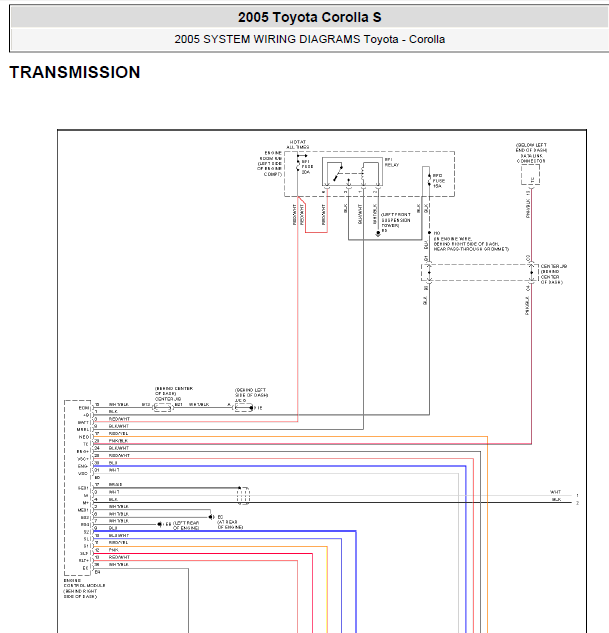Click the '(BEHIND LEFT SIDE OF DASH)' junction label

pos(251,392)
